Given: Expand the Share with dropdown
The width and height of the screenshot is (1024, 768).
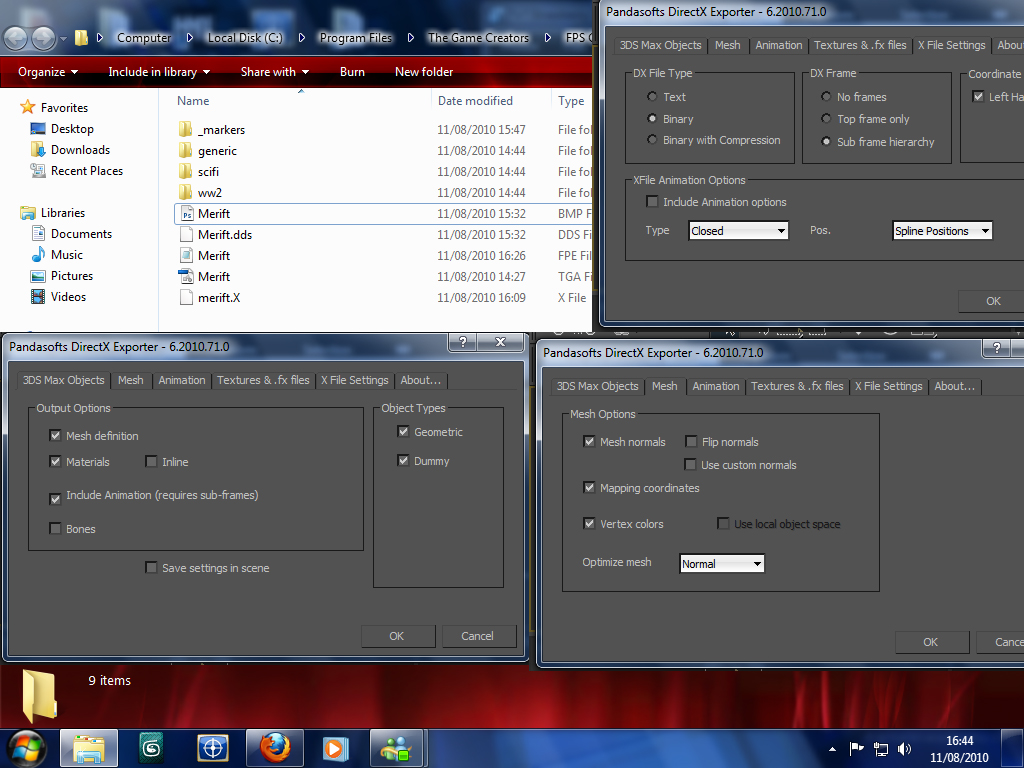Looking at the screenshot, I should 274,72.
